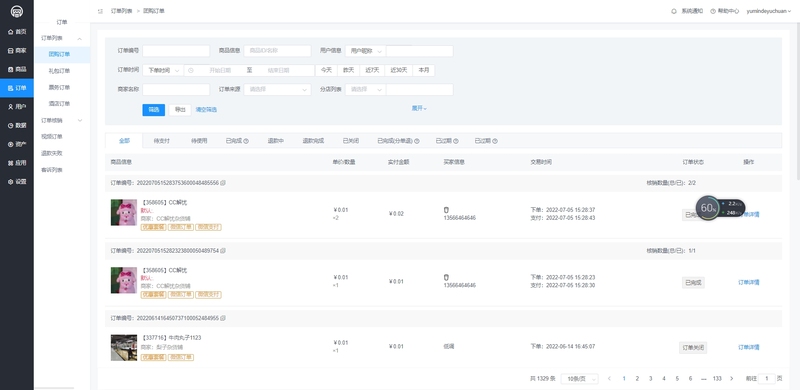This screenshot has height=390, width=800.
Task: Open 应用 apps in the dark sidebar
Action: click(x=17, y=163)
